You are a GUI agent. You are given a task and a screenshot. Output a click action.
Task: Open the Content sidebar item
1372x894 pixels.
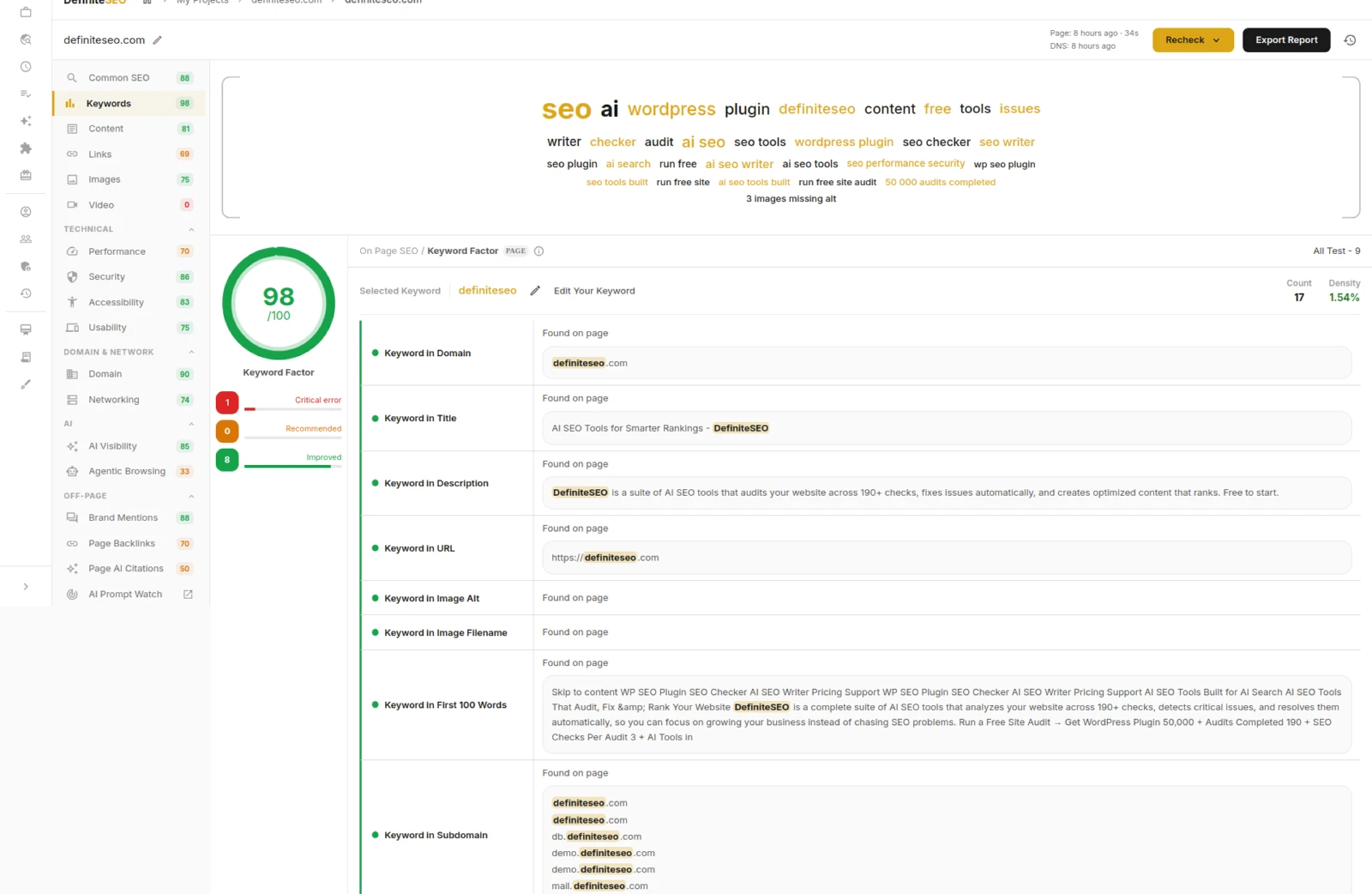point(129,129)
